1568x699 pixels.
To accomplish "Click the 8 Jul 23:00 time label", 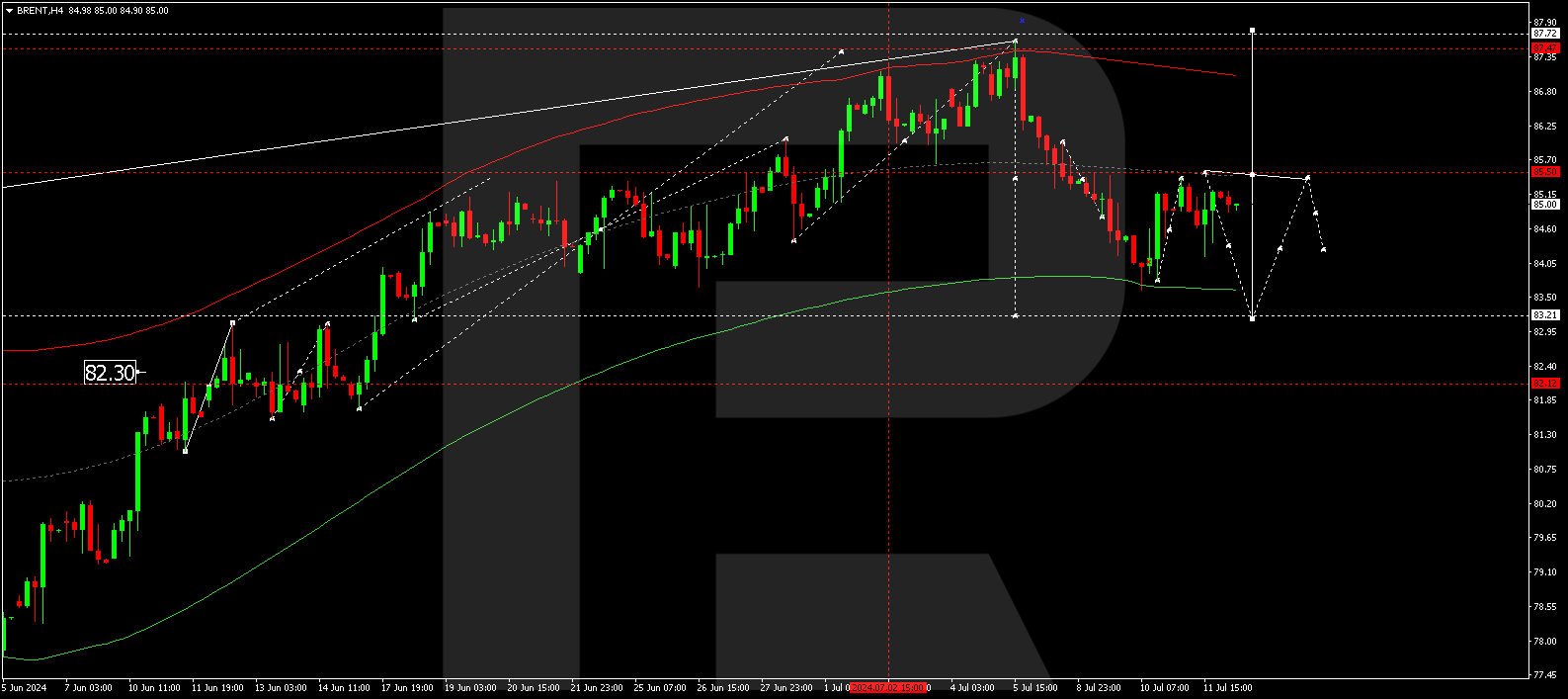I will pos(1099,688).
